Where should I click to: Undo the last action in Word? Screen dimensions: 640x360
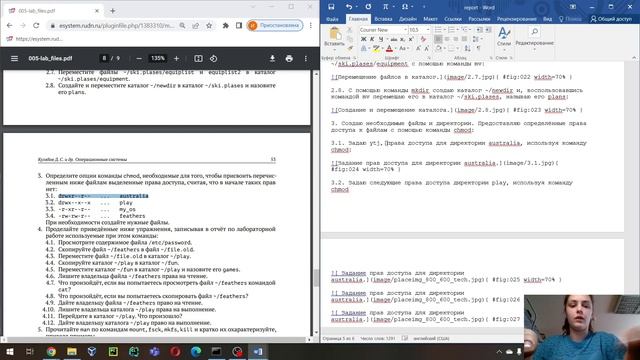tap(349, 7)
